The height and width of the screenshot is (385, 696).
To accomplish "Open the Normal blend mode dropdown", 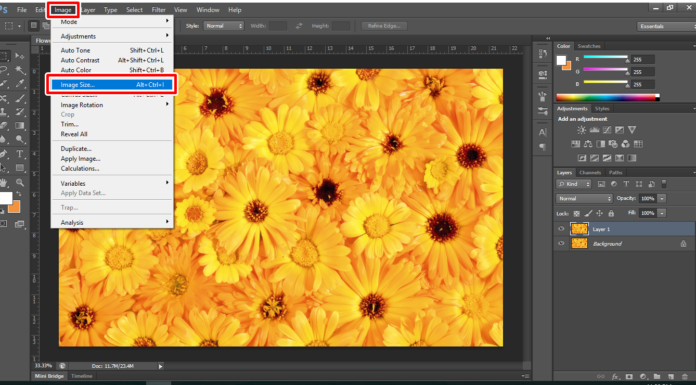I will tap(584, 198).
